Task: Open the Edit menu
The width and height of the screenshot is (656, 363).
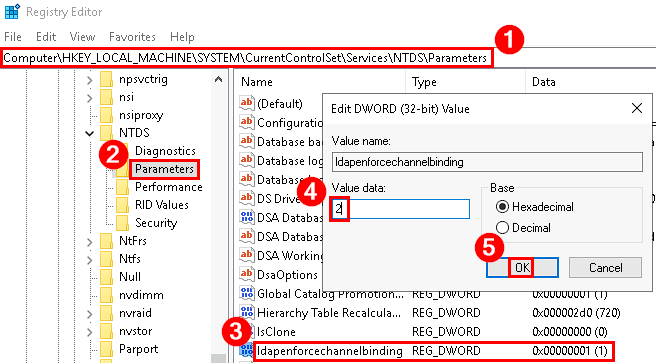Action: [x=46, y=37]
